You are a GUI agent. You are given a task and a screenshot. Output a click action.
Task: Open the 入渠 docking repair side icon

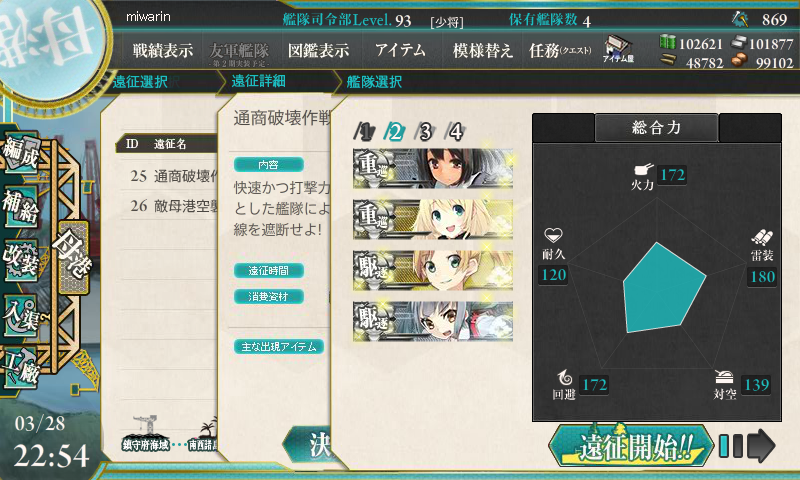(x=21, y=315)
